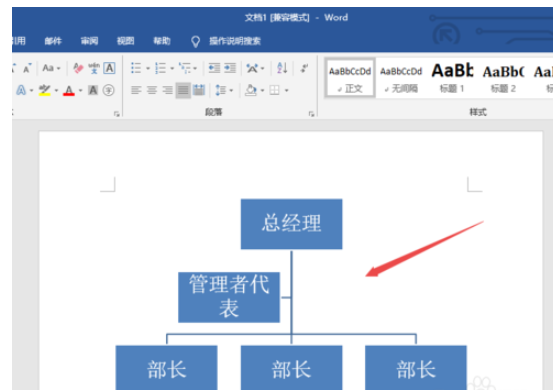
Task: Toggle justify alignment button
Action: (x=183, y=91)
